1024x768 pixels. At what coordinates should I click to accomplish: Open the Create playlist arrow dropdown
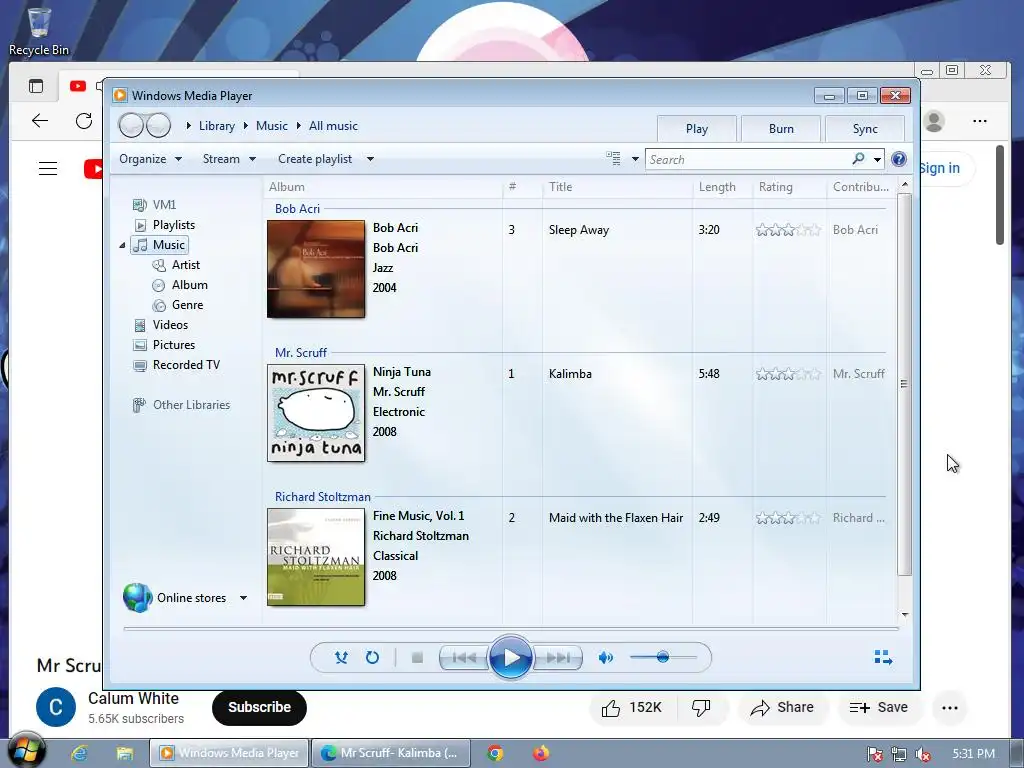click(370, 159)
